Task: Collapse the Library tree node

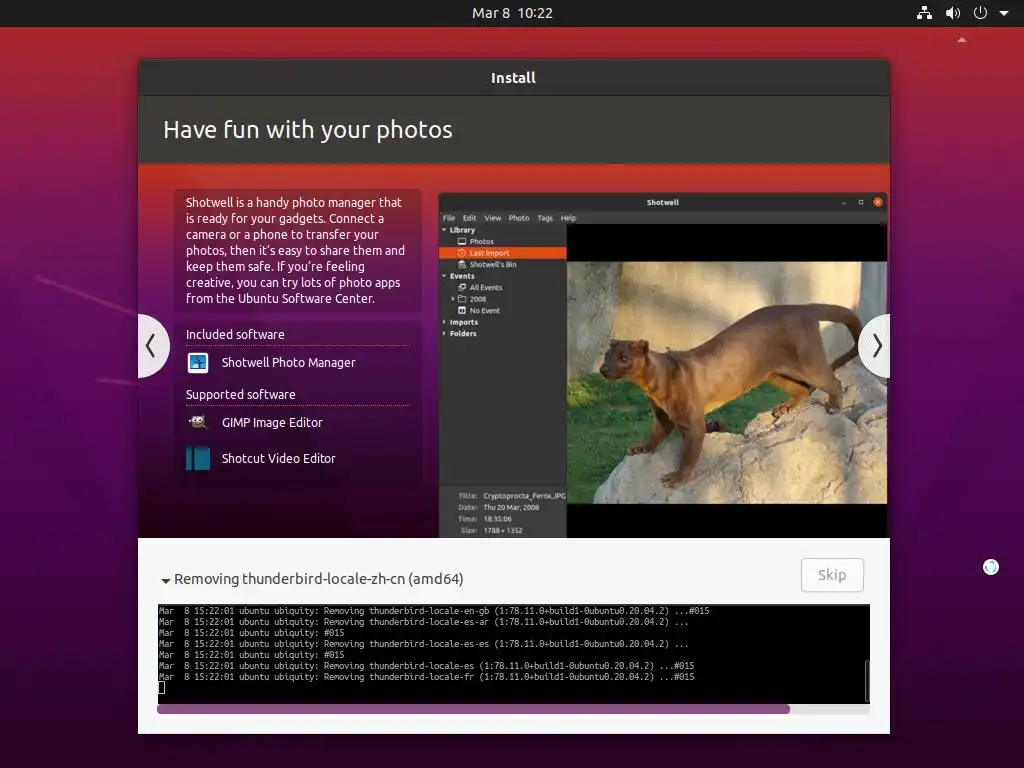Action: (444, 230)
